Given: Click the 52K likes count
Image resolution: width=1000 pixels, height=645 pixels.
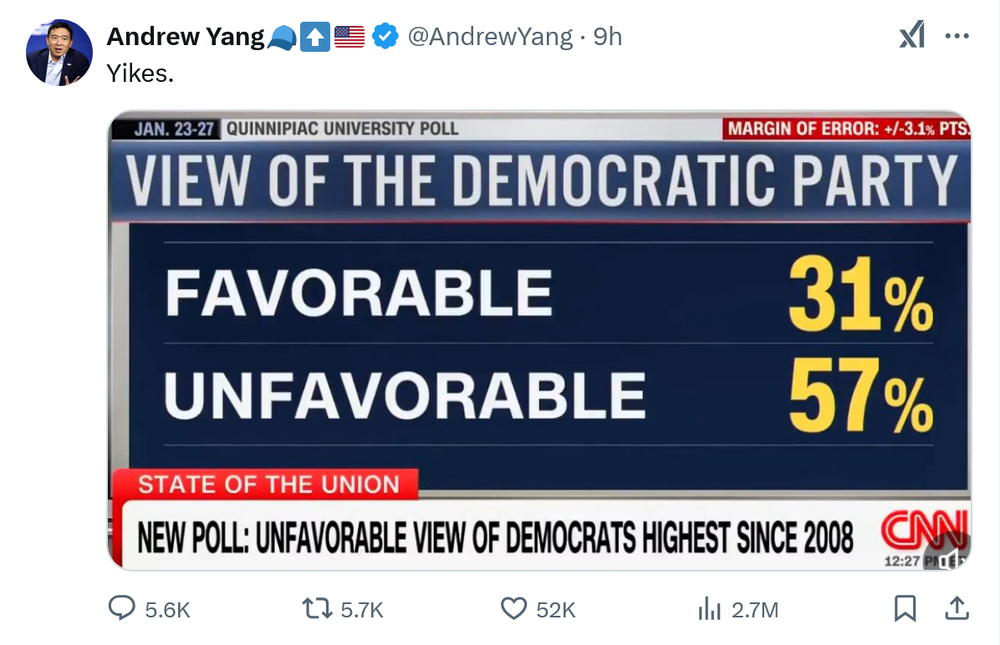Looking at the screenshot, I should point(555,609).
